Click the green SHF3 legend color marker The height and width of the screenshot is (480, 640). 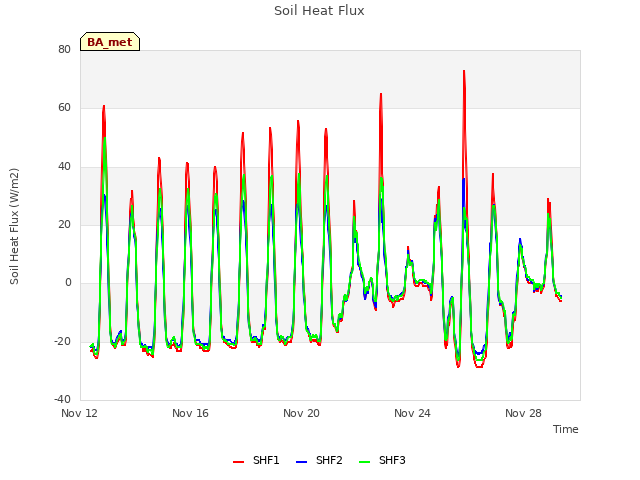point(364,462)
